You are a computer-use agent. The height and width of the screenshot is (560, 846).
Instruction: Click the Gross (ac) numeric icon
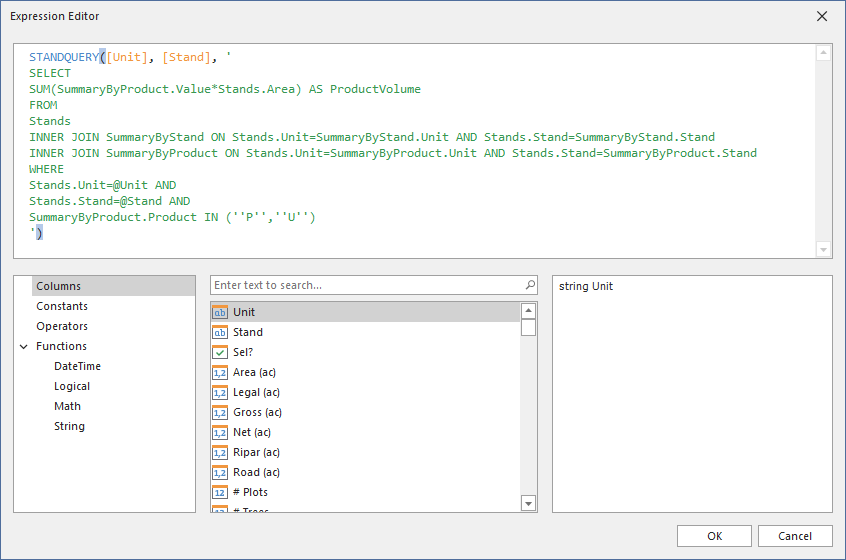click(x=220, y=412)
